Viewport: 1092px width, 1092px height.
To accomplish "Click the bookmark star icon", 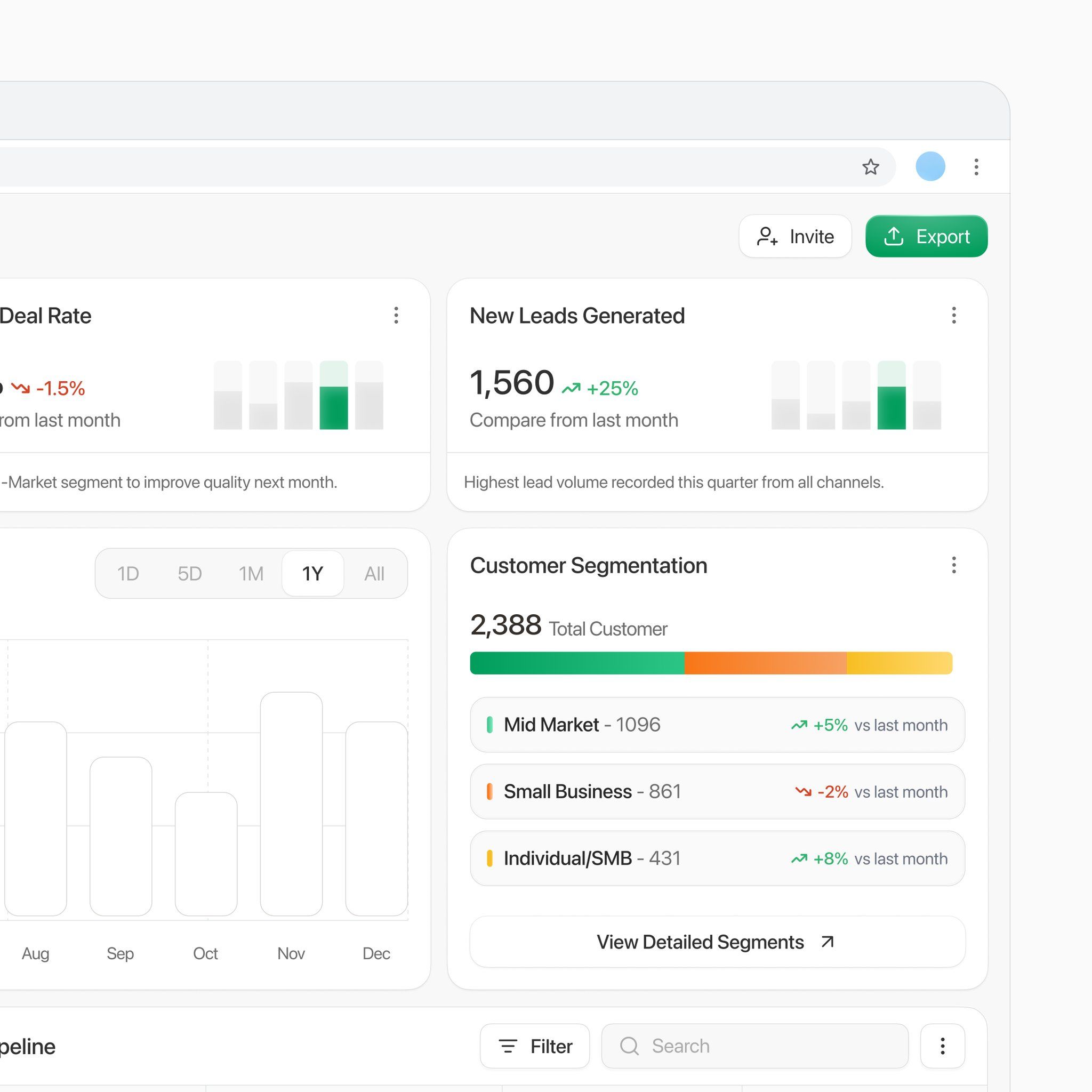I will tap(870, 167).
